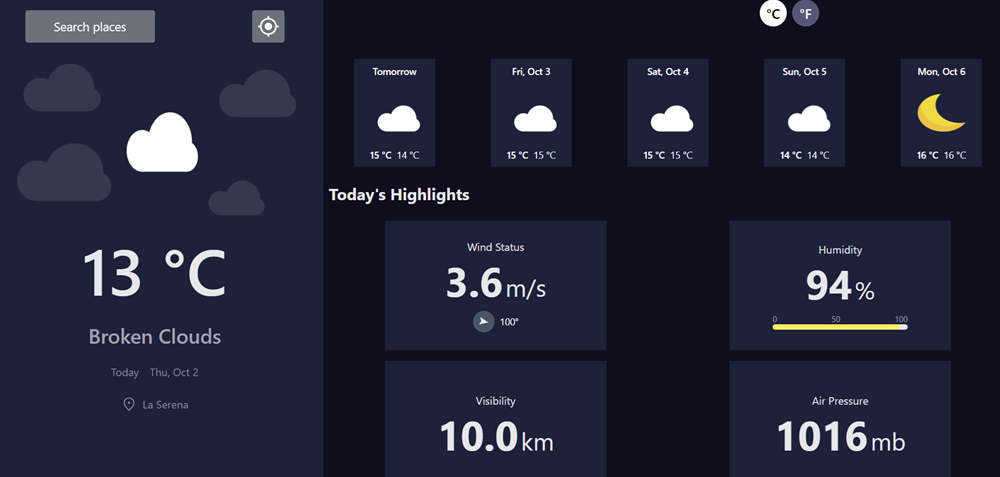
Task: Click the La Serena location label
Action: click(x=165, y=405)
